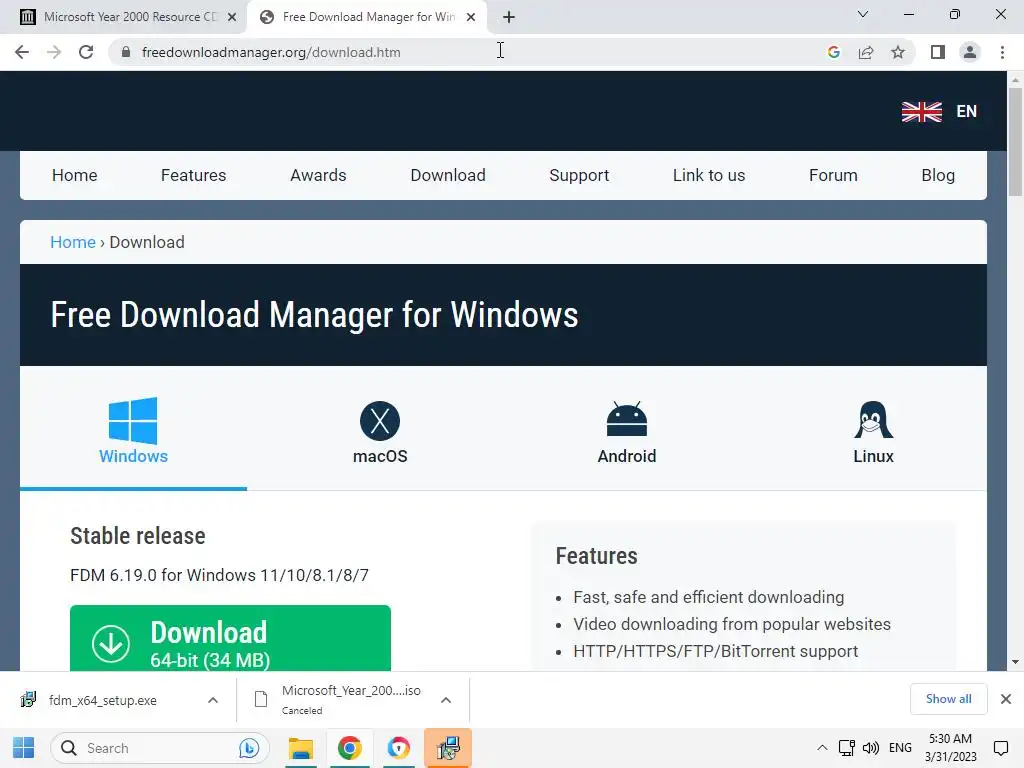Open File Explorer from taskbar
The width and height of the screenshot is (1024, 768).
301,748
